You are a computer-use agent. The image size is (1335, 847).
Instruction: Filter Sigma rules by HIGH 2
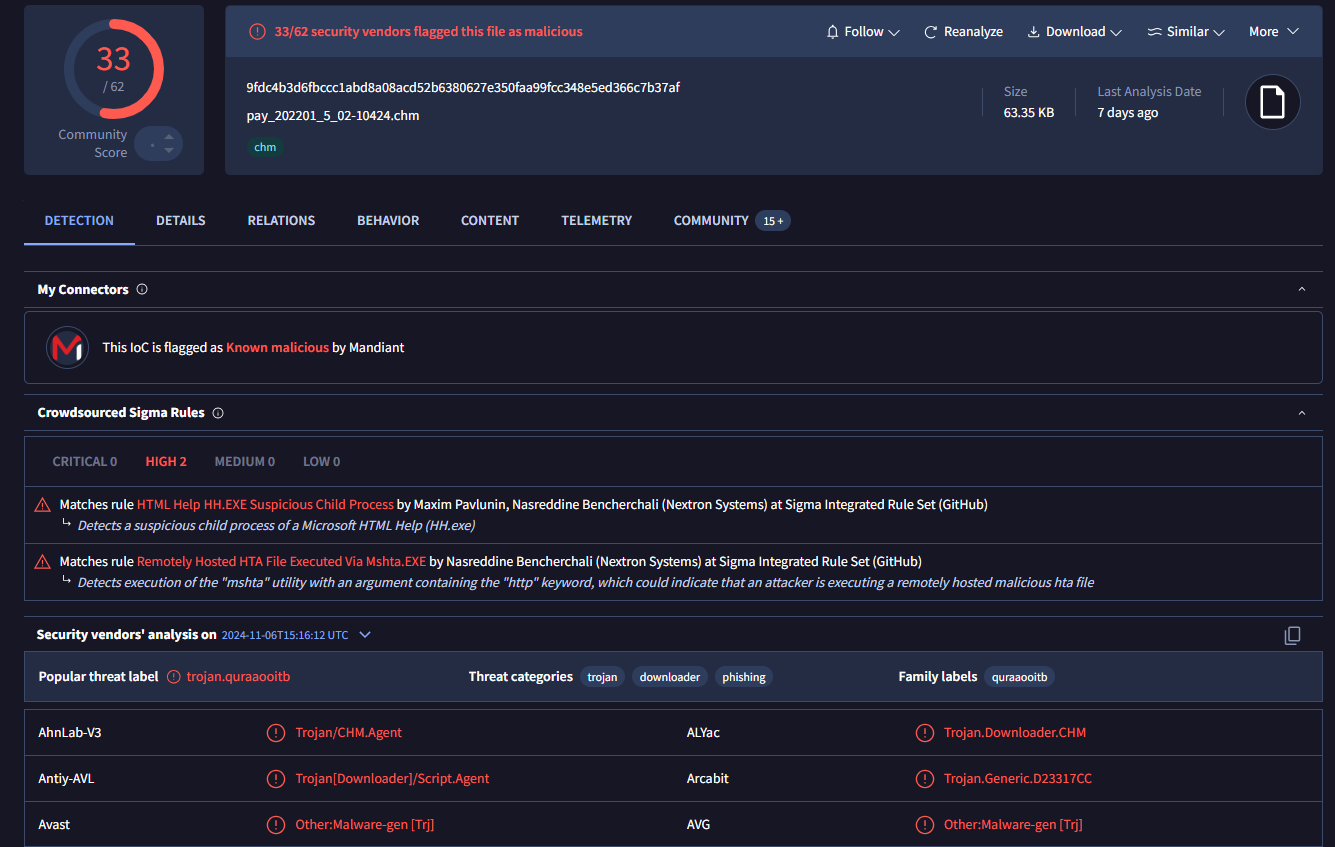pos(166,462)
